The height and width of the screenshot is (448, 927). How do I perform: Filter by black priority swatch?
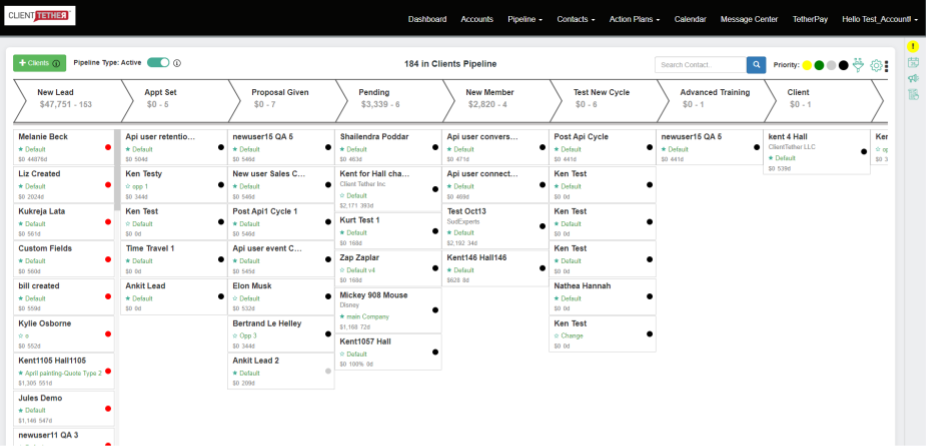point(844,65)
